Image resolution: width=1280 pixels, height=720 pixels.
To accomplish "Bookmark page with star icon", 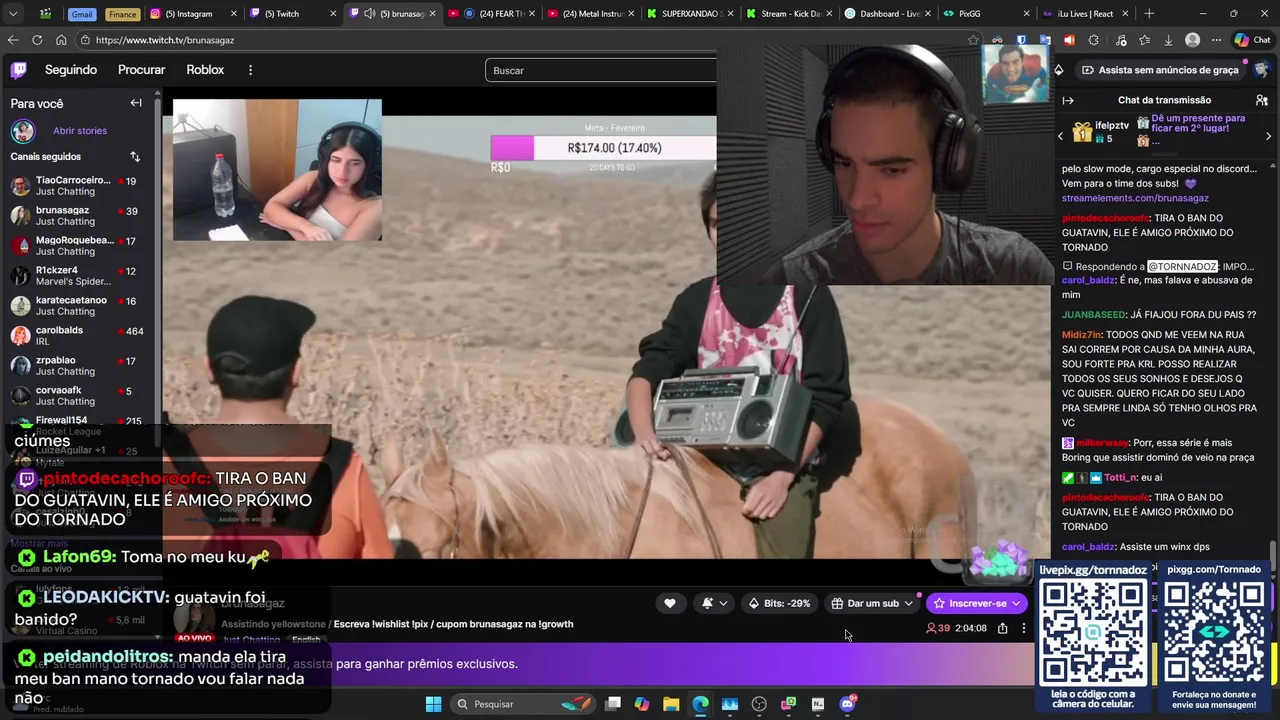I will click(973, 40).
